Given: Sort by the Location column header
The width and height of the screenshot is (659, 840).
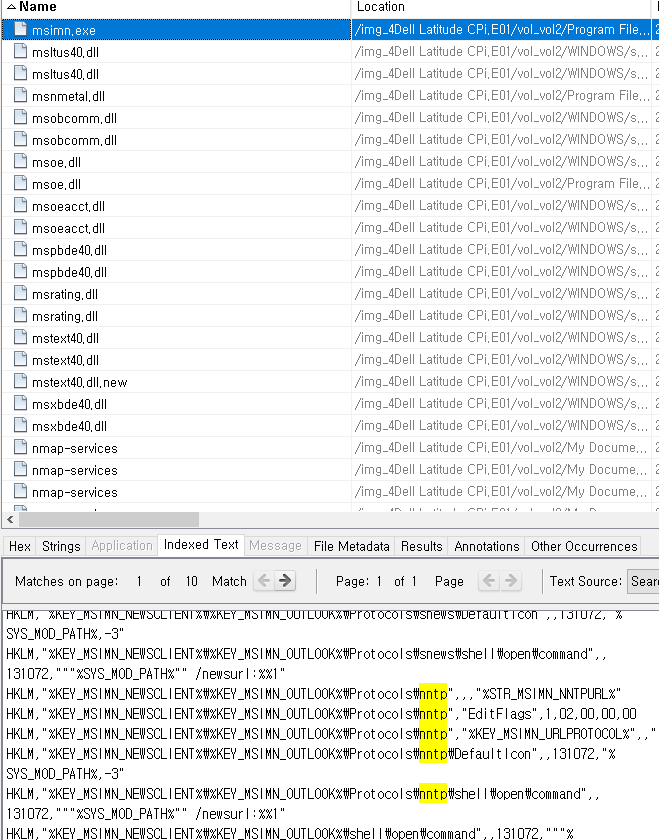Looking at the screenshot, I should point(501,7).
